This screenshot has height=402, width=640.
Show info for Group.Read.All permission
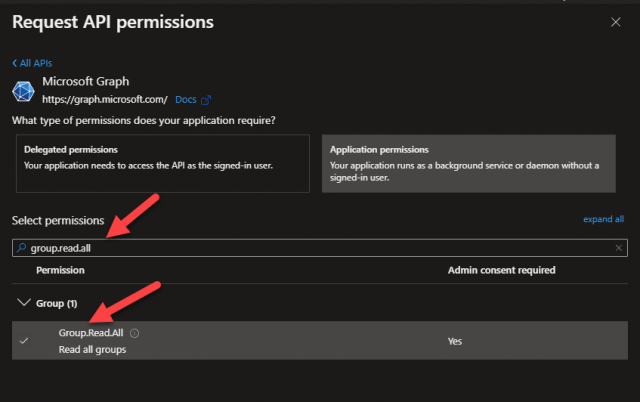[x=134, y=333]
